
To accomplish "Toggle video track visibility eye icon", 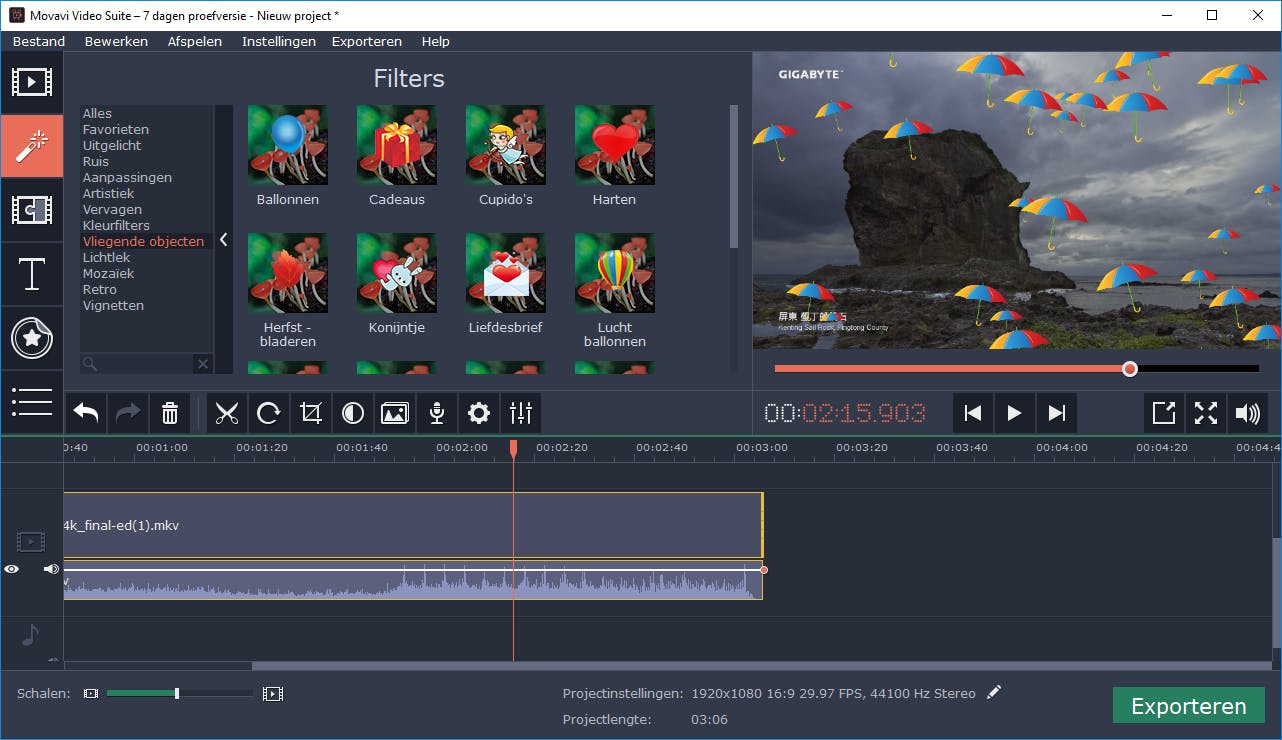I will point(12,569).
